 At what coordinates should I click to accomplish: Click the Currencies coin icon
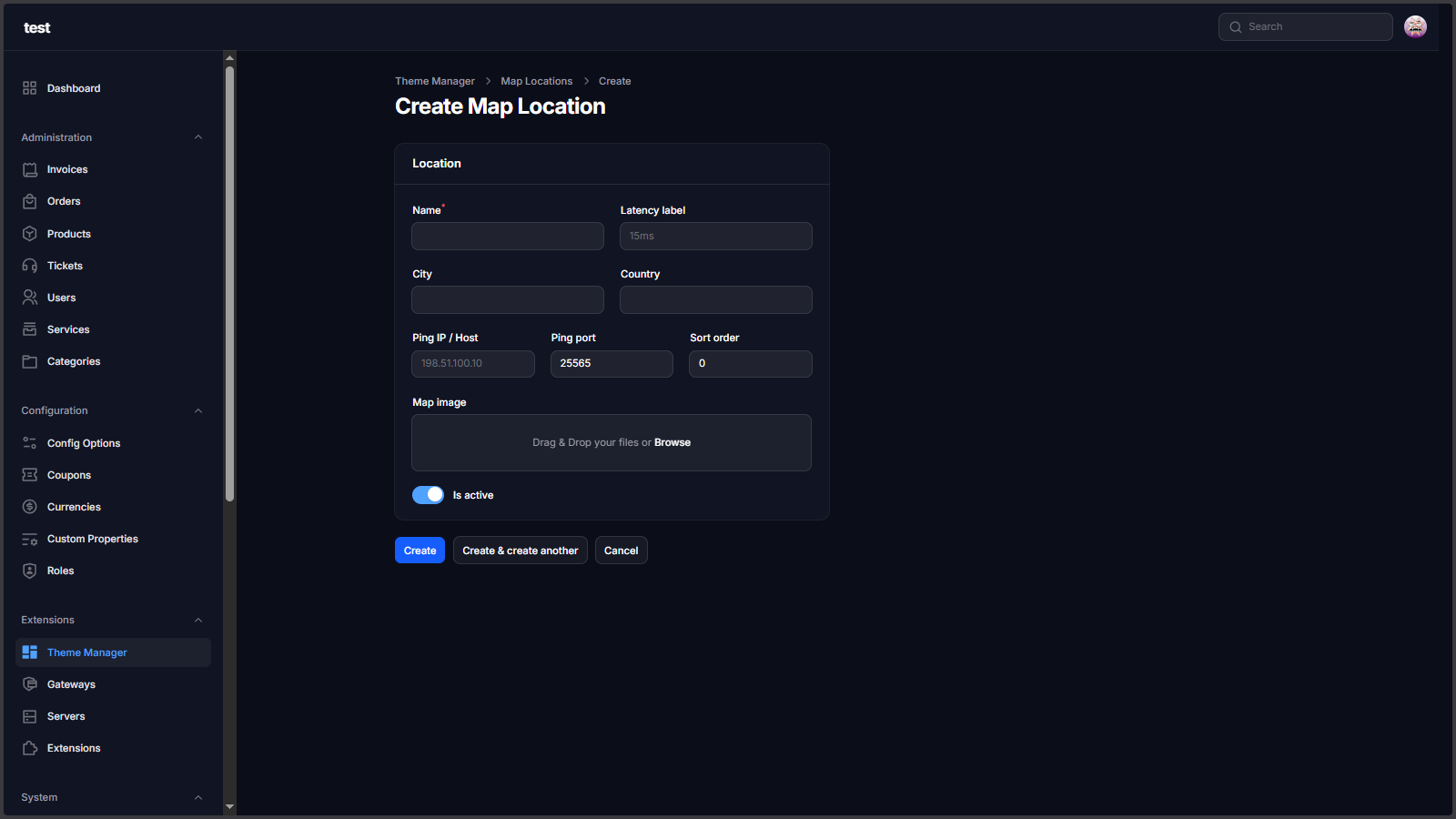click(x=30, y=507)
